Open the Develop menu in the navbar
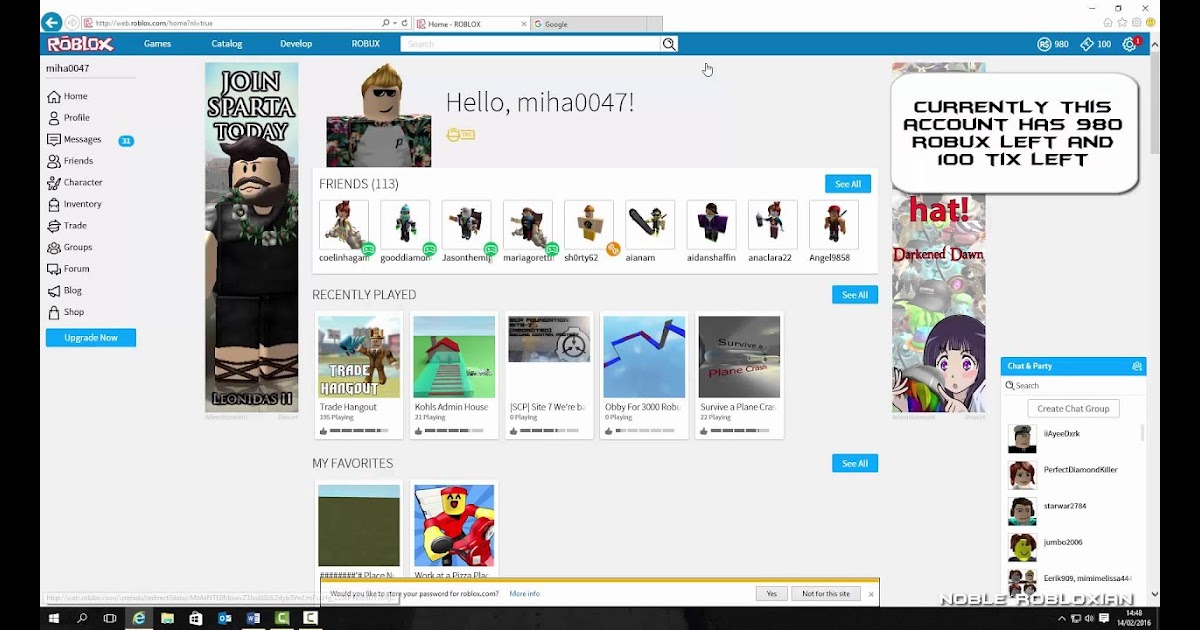Viewport: 1200px width, 630px height. click(x=296, y=44)
